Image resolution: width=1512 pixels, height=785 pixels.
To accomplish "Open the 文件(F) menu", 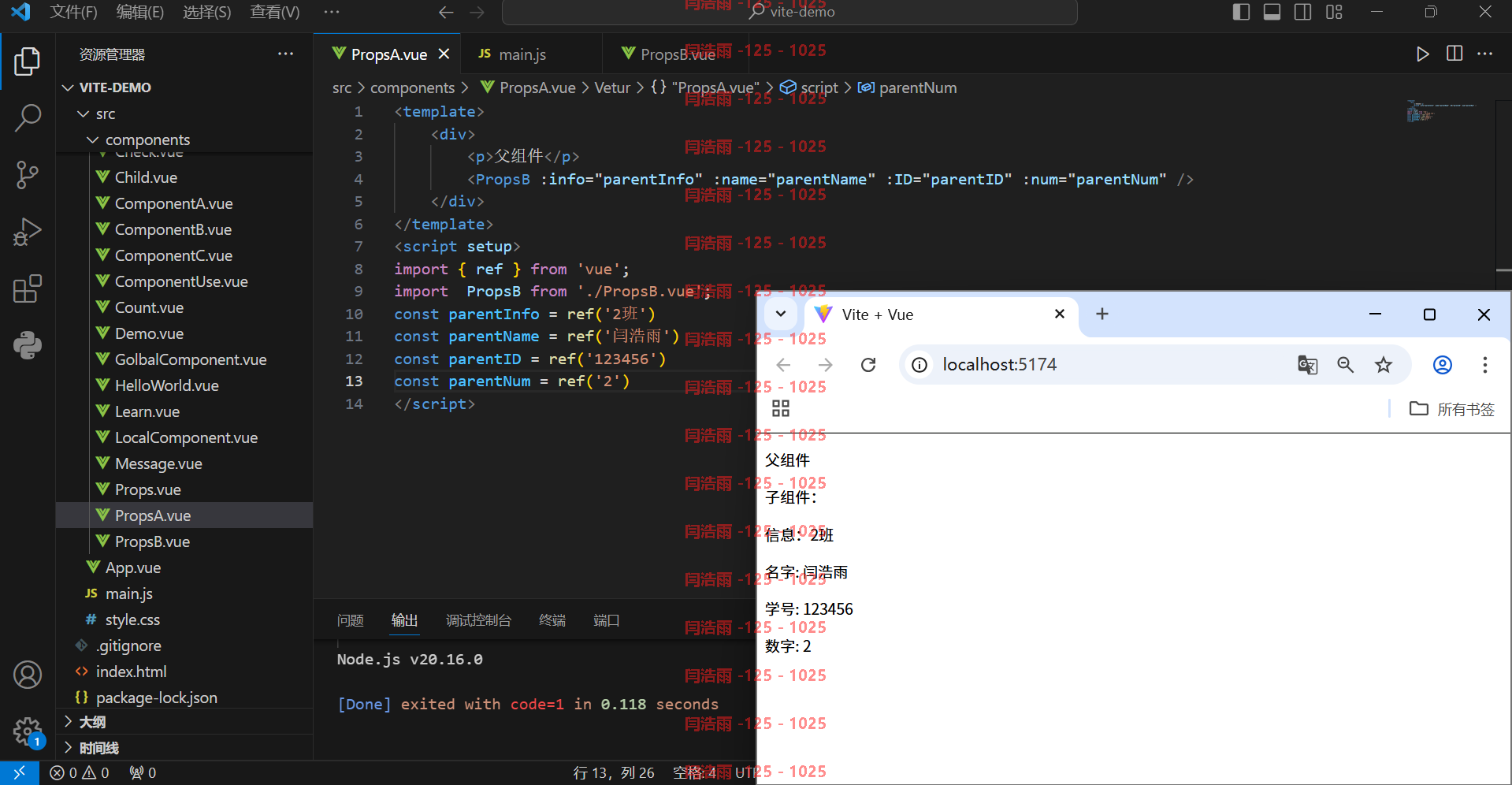I will coord(73,12).
